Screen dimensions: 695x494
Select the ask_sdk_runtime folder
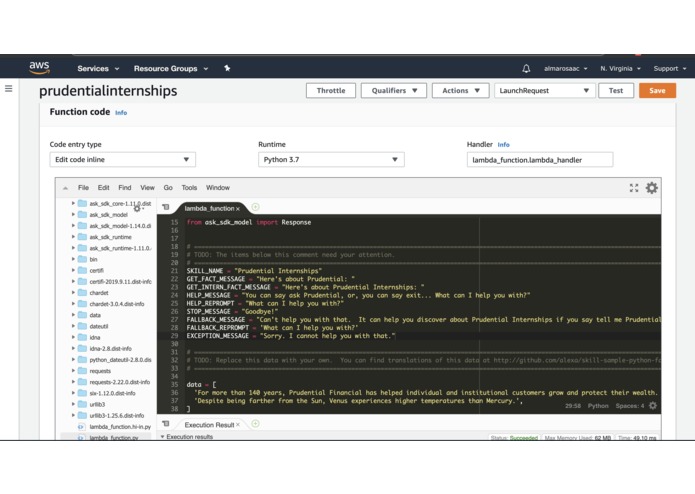[110, 237]
